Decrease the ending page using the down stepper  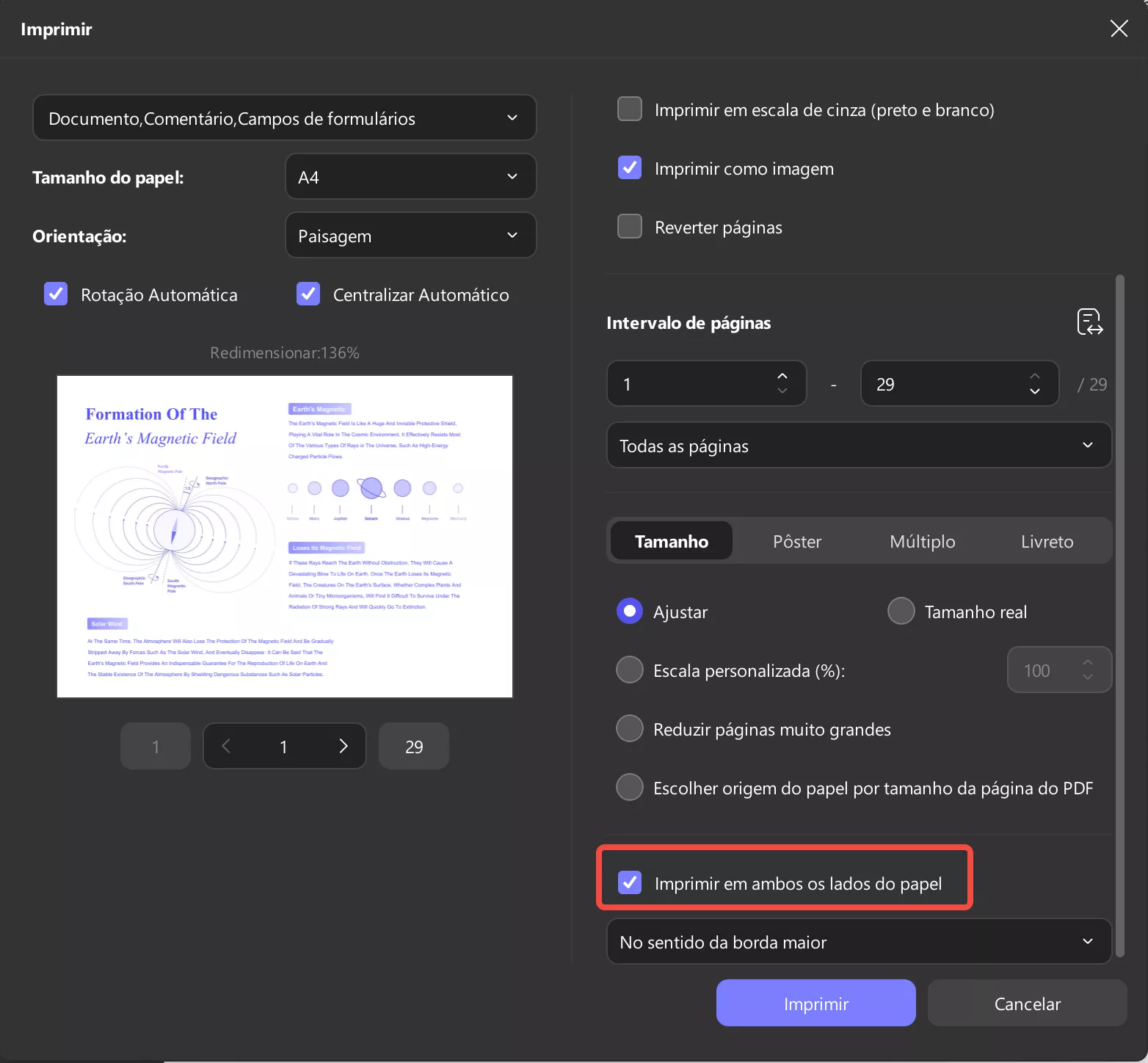(1035, 391)
